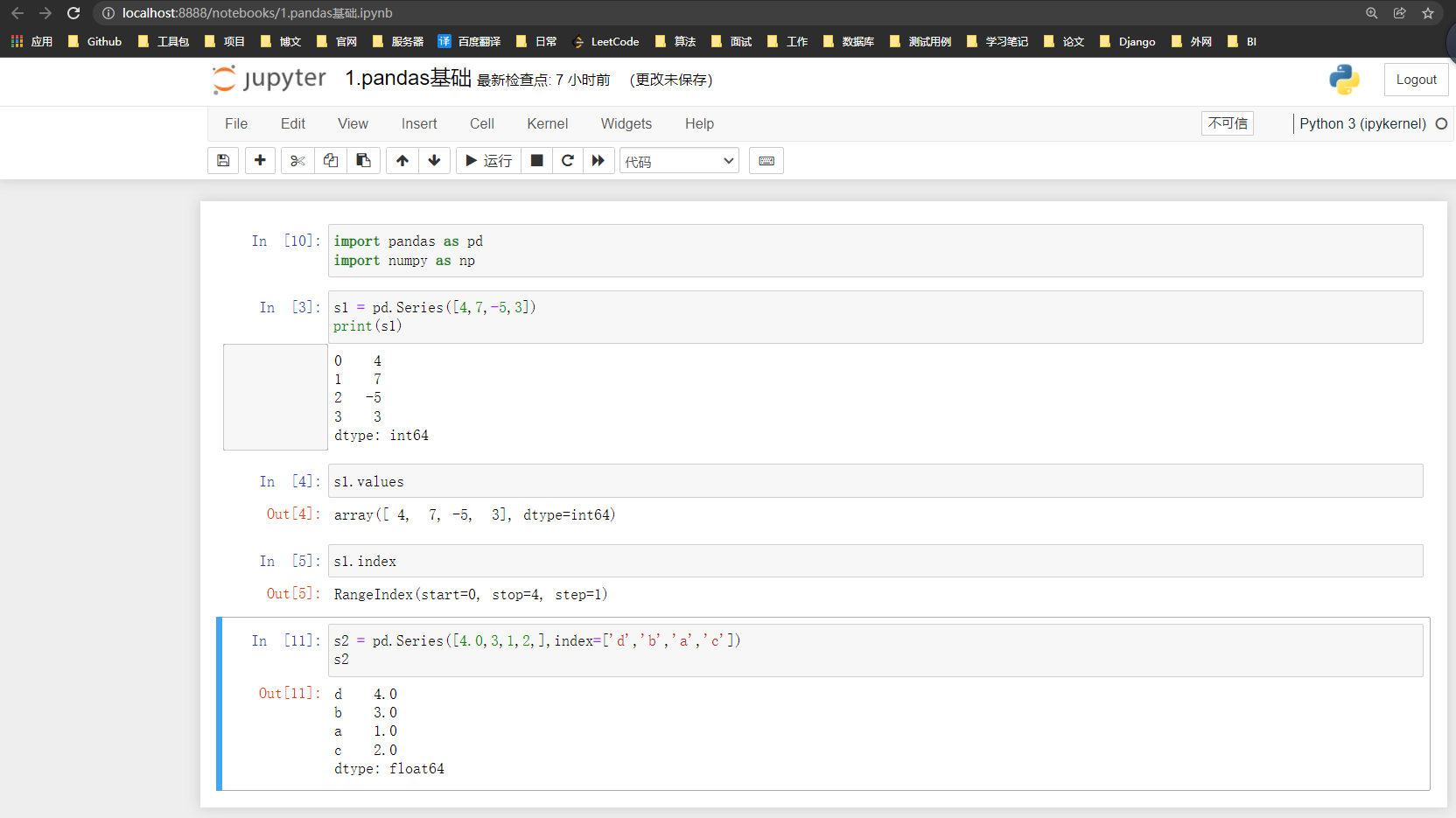The image size is (1456, 818).
Task: Click the s1 = pd.Series code cell
Action: tap(875, 317)
